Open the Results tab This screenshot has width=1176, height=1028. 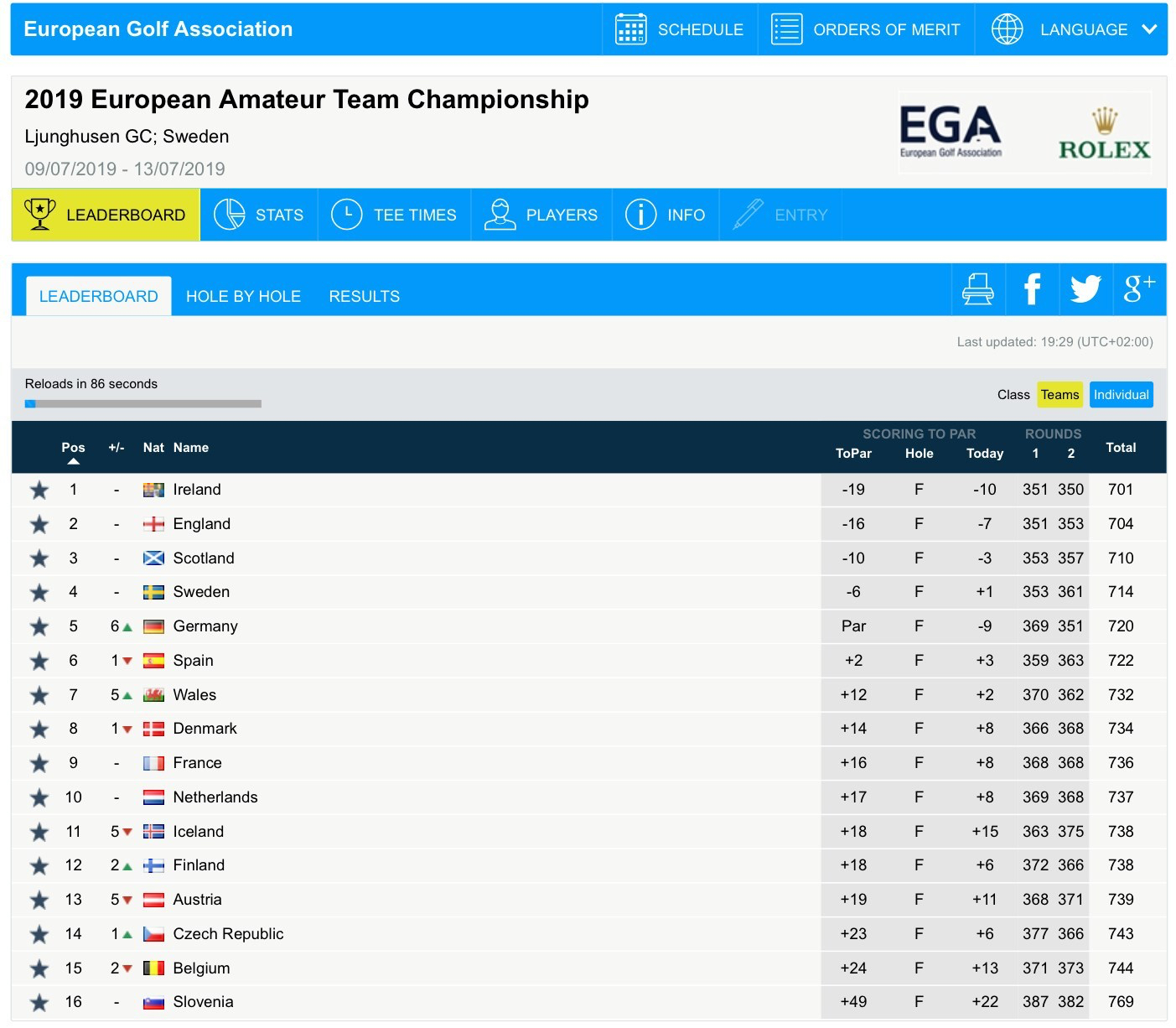[364, 297]
